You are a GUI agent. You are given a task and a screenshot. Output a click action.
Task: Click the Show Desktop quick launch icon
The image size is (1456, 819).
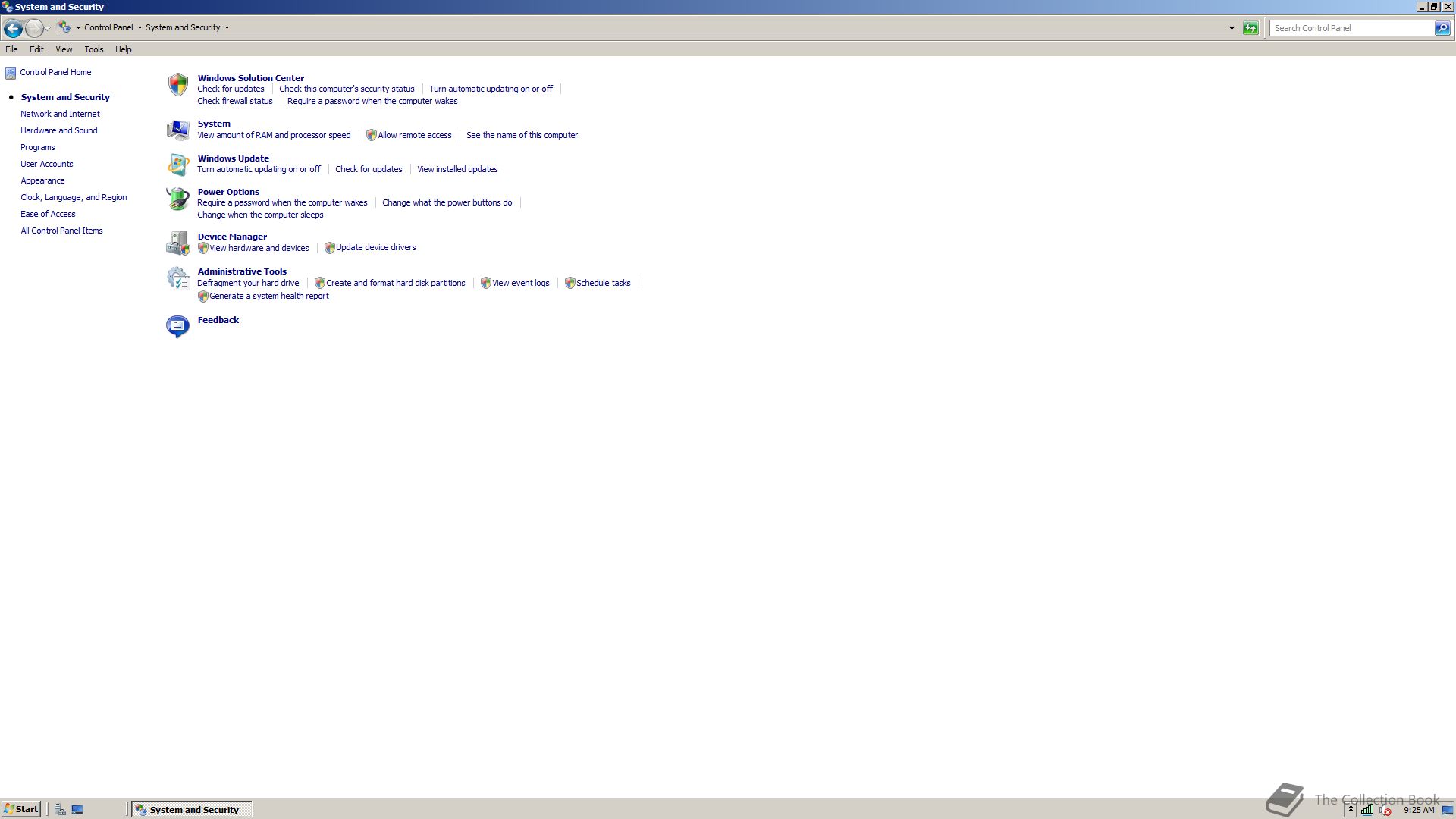click(x=77, y=809)
